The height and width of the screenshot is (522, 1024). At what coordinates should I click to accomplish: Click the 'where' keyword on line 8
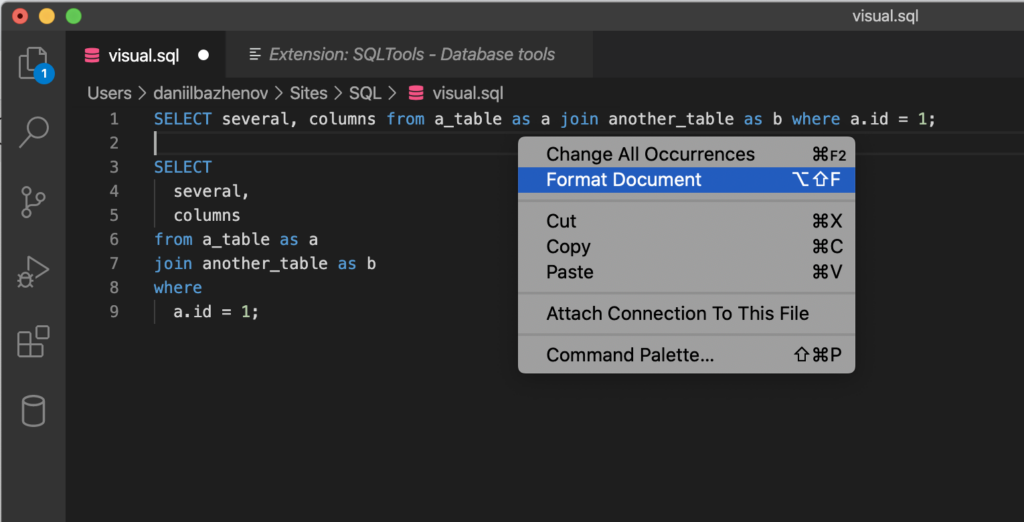pyautogui.click(x=178, y=287)
